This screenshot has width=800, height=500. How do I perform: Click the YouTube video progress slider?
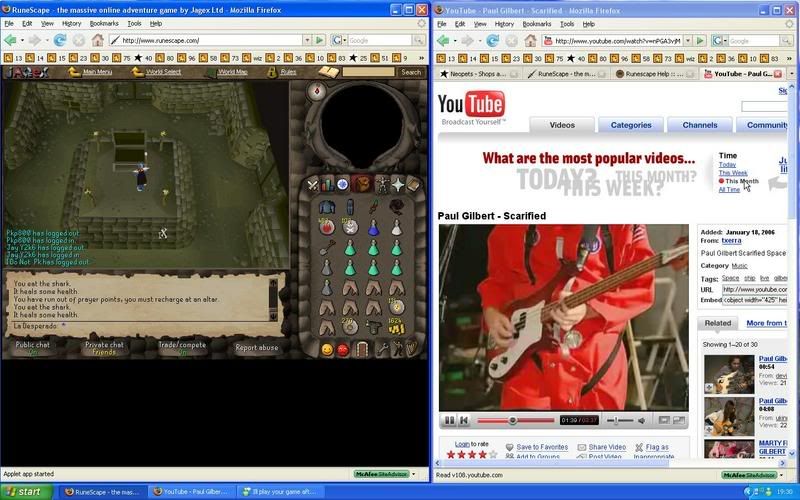tap(513, 420)
